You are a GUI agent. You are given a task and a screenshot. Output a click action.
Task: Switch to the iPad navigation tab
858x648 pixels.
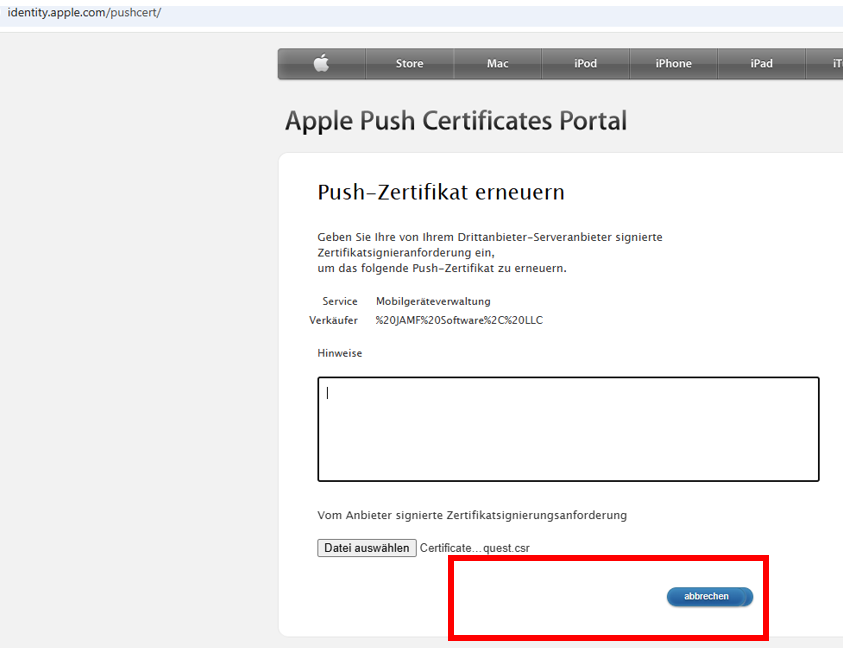(x=761, y=64)
